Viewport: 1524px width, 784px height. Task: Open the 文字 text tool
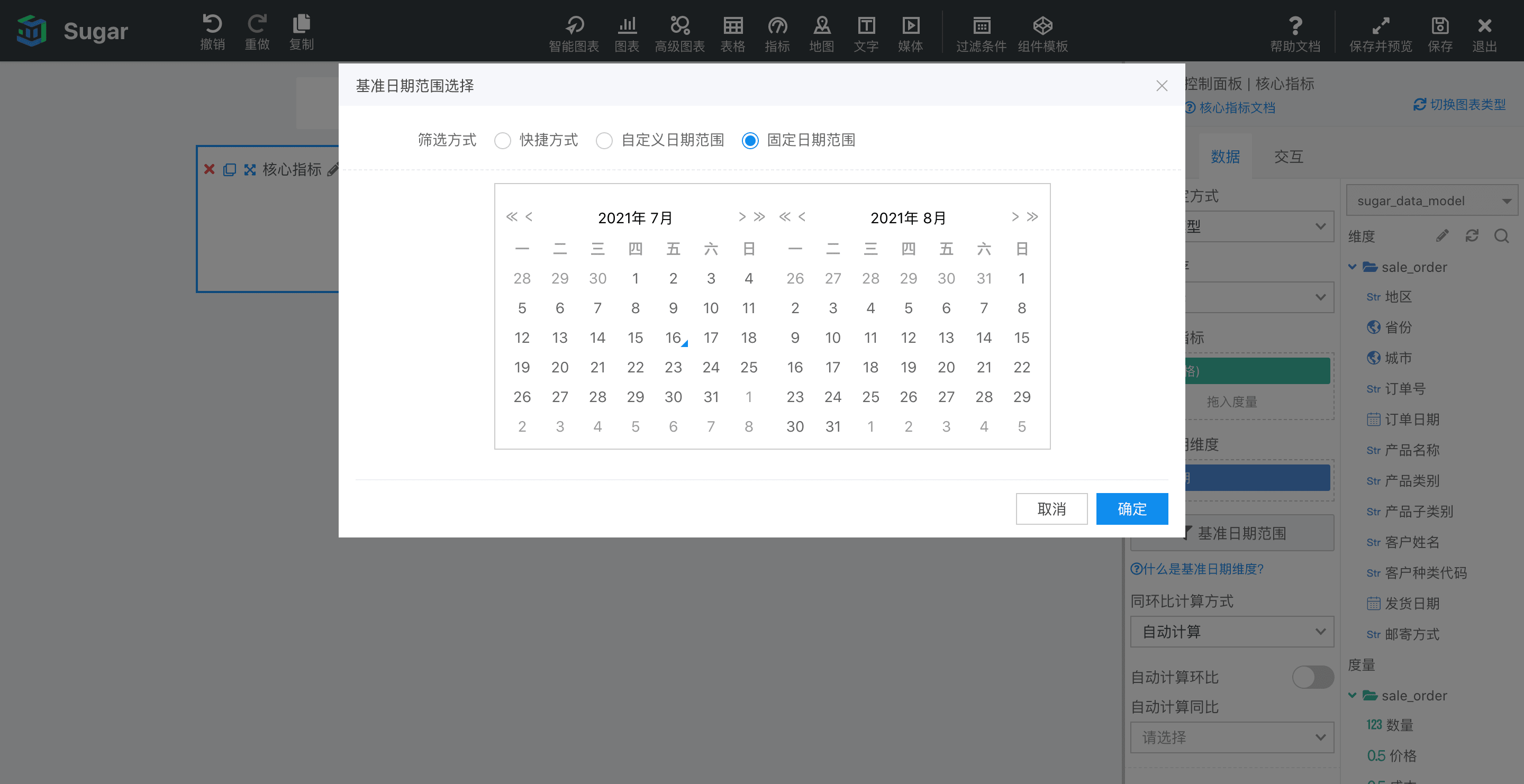[866, 33]
